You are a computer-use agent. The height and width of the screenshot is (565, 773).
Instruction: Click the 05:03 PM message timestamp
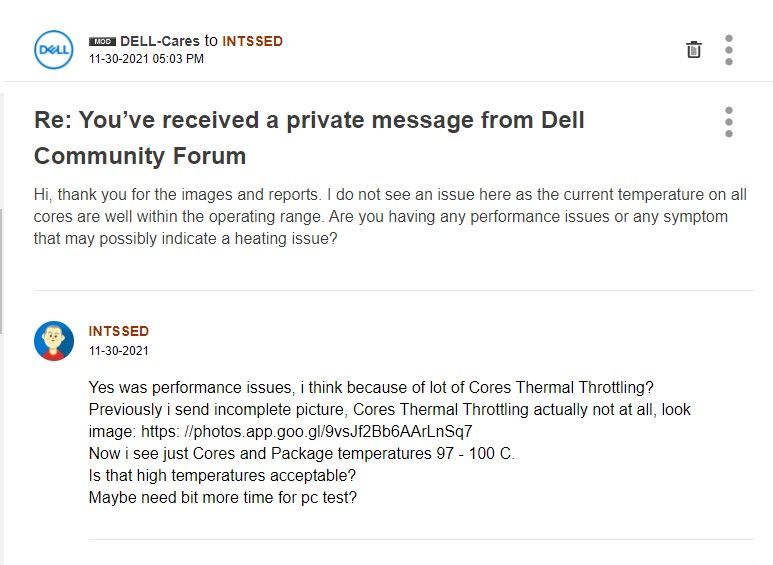point(146,59)
